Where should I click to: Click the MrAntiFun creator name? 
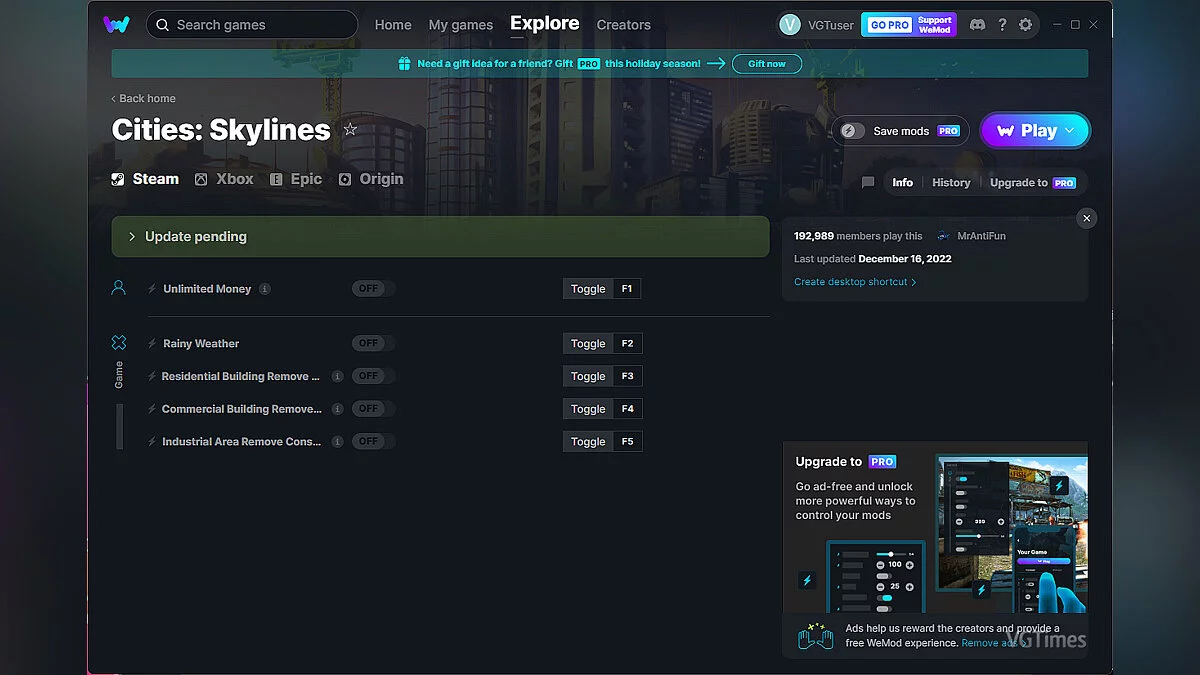click(x=980, y=236)
